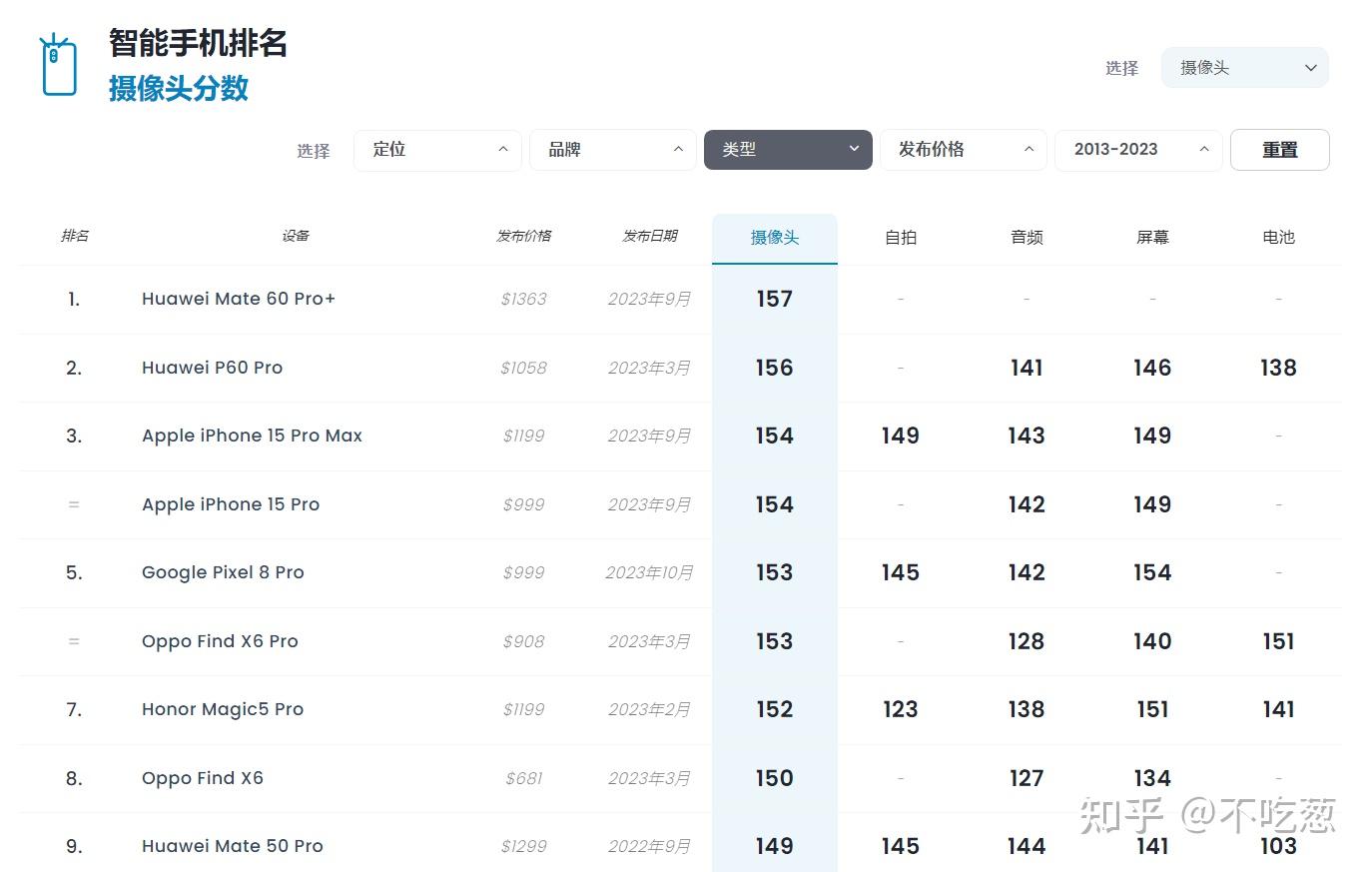The width and height of the screenshot is (1372, 872).
Task: Click audio score 127 for Oppo Find X6
Action: [x=1027, y=778]
